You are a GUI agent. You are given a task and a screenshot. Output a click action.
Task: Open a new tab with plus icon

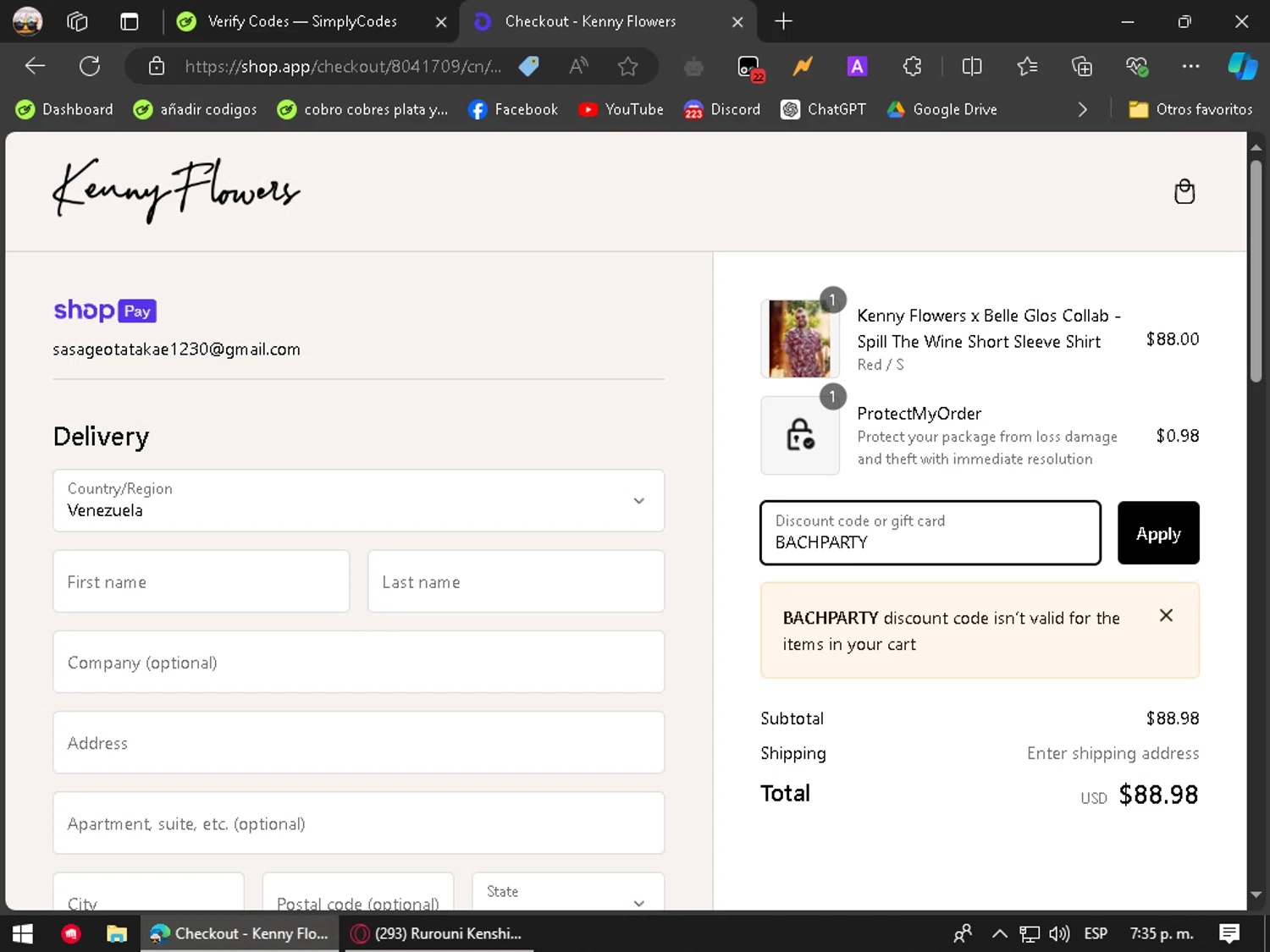(783, 21)
